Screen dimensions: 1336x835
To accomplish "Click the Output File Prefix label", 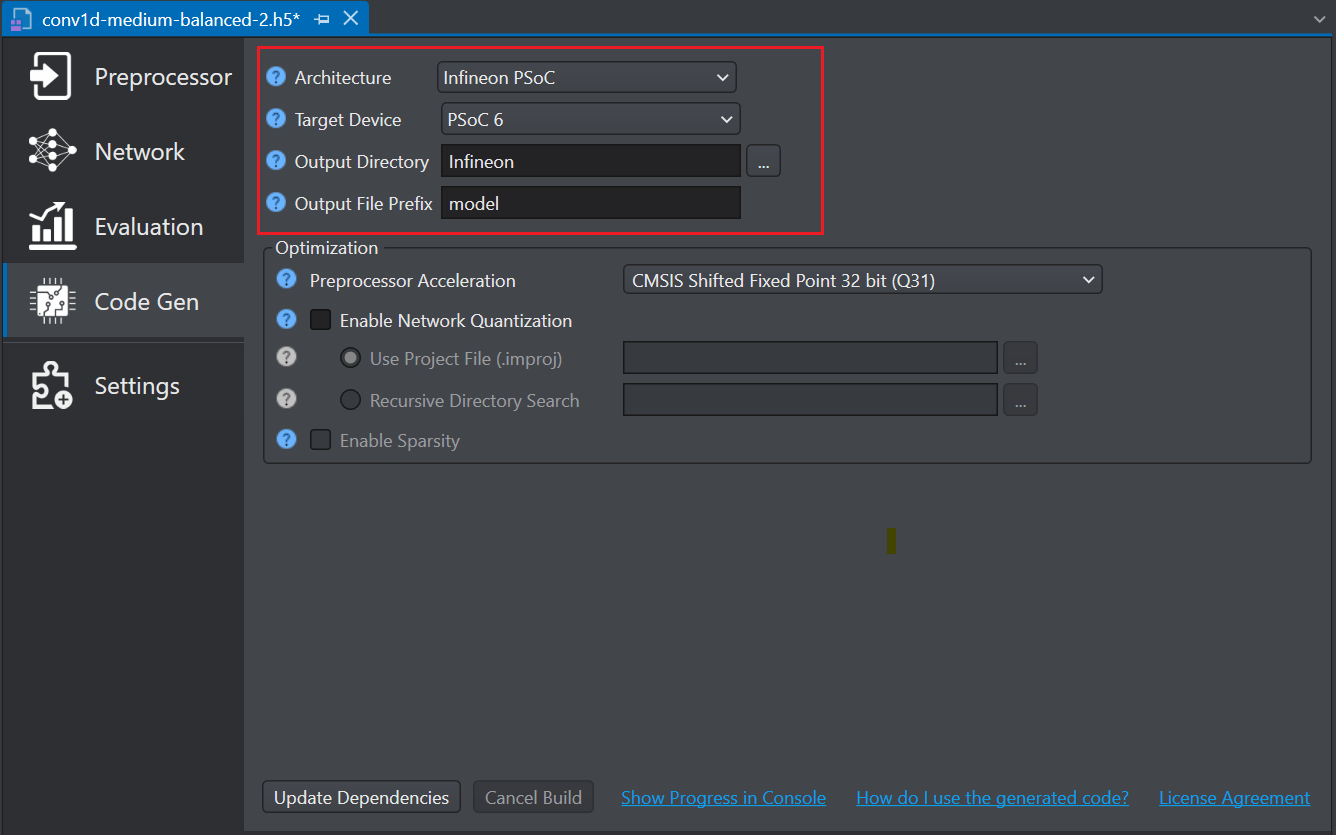I will point(364,204).
